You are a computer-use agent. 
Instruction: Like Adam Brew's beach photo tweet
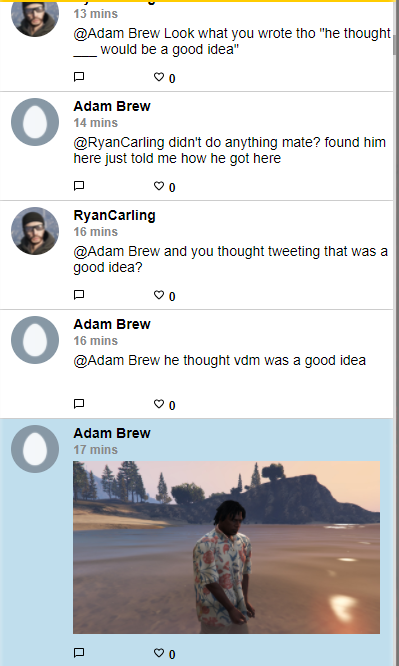158,652
